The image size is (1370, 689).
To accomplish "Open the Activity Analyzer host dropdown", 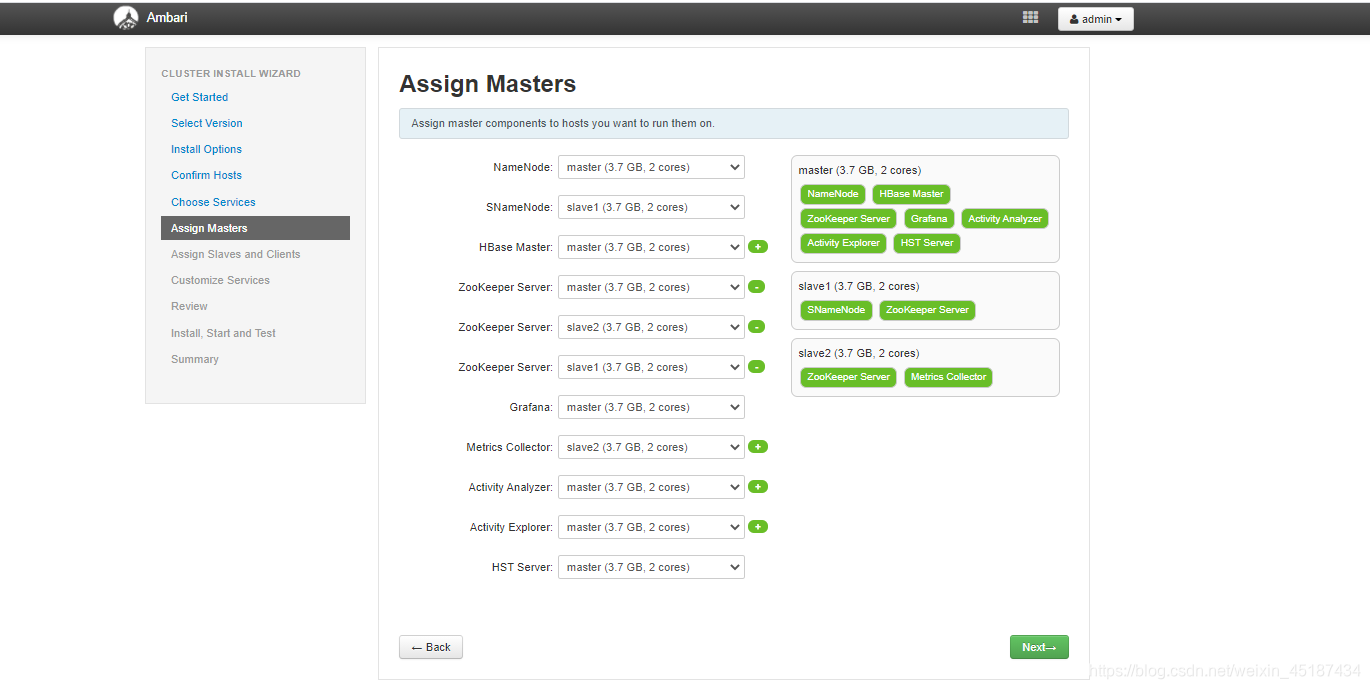I will (x=651, y=487).
